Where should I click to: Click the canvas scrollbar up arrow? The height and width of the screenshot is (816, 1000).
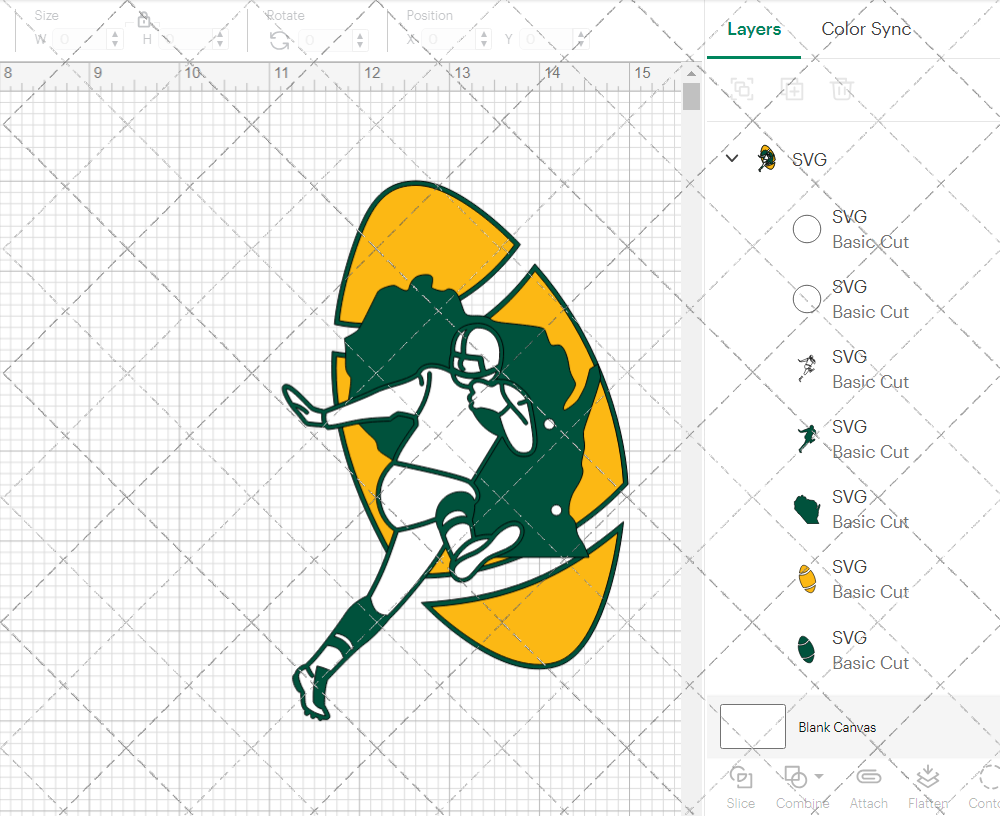(x=691, y=73)
